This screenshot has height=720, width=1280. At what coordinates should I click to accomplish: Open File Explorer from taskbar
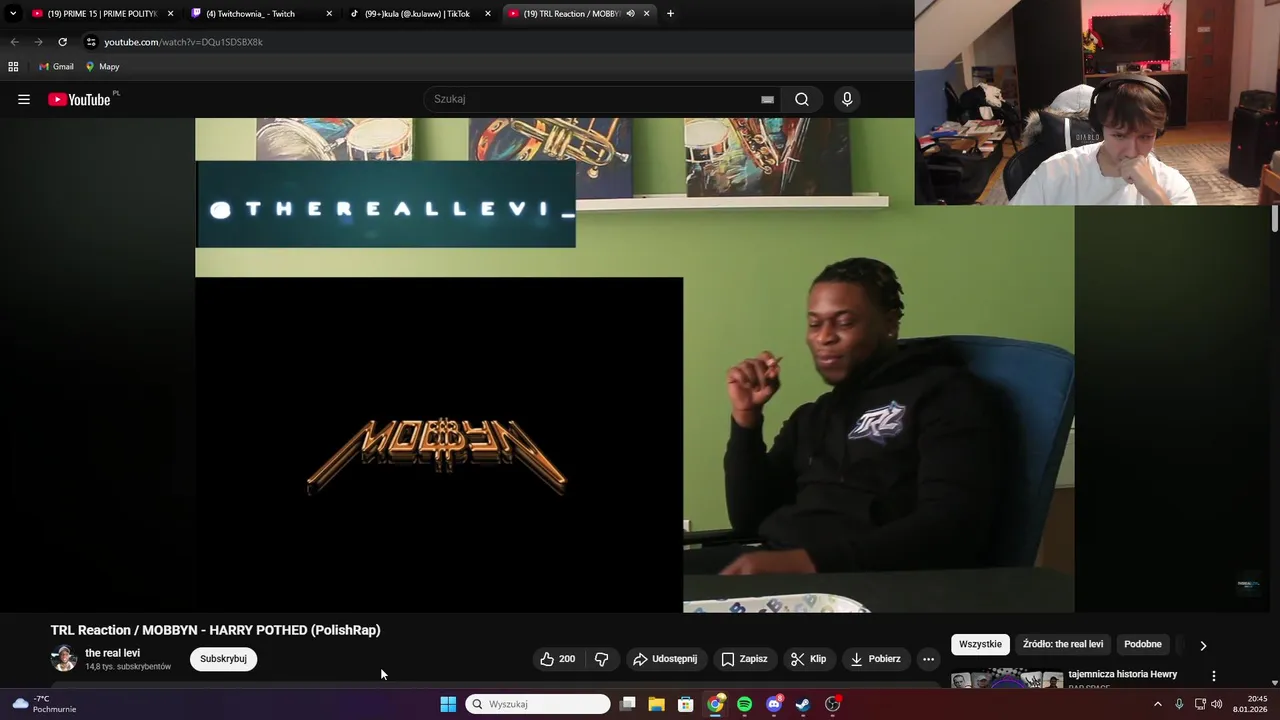point(656,704)
